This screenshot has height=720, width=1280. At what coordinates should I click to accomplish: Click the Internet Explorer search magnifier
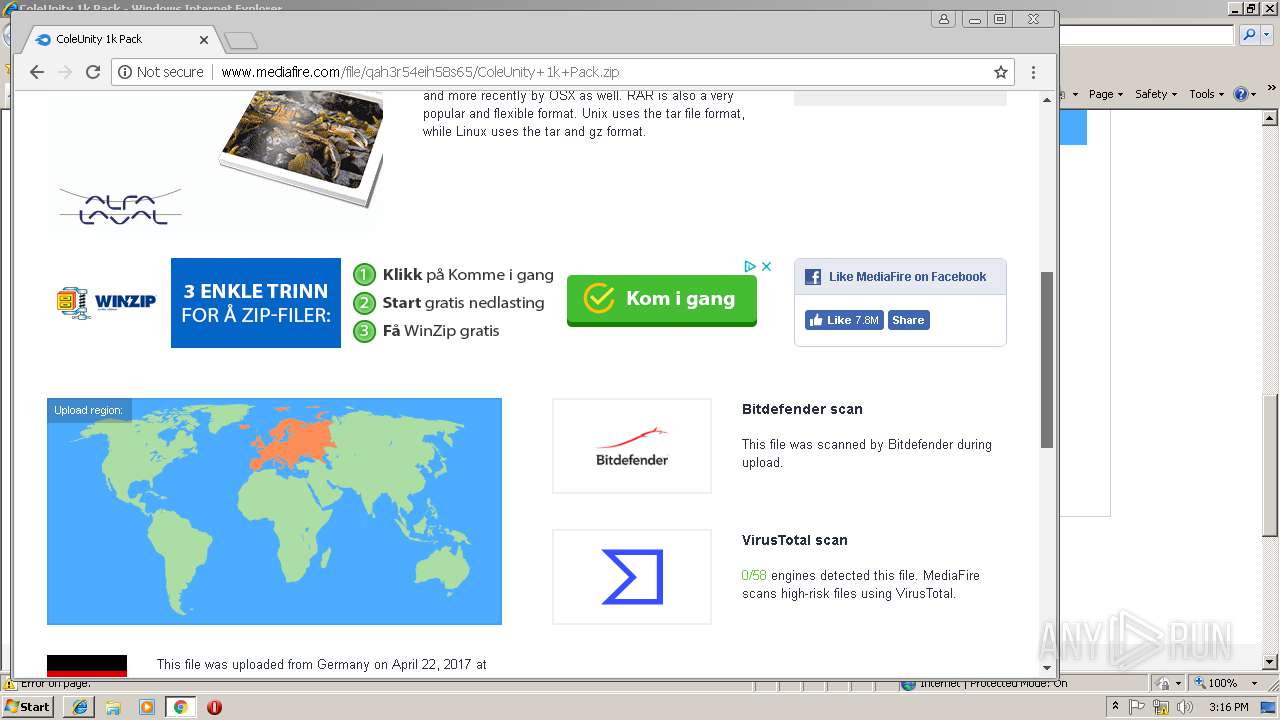click(x=1249, y=35)
